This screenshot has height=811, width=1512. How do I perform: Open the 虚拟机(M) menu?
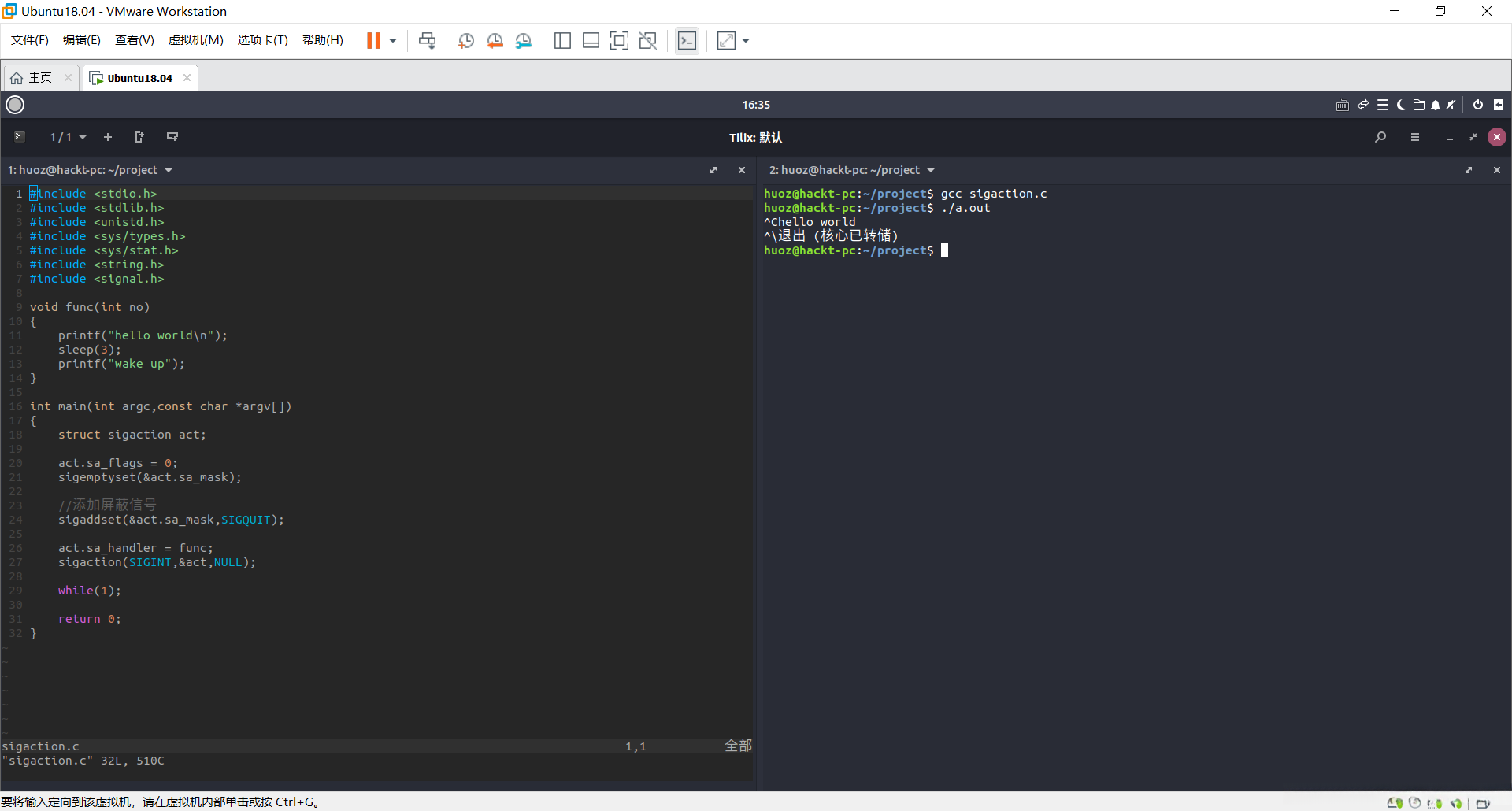[x=195, y=40]
